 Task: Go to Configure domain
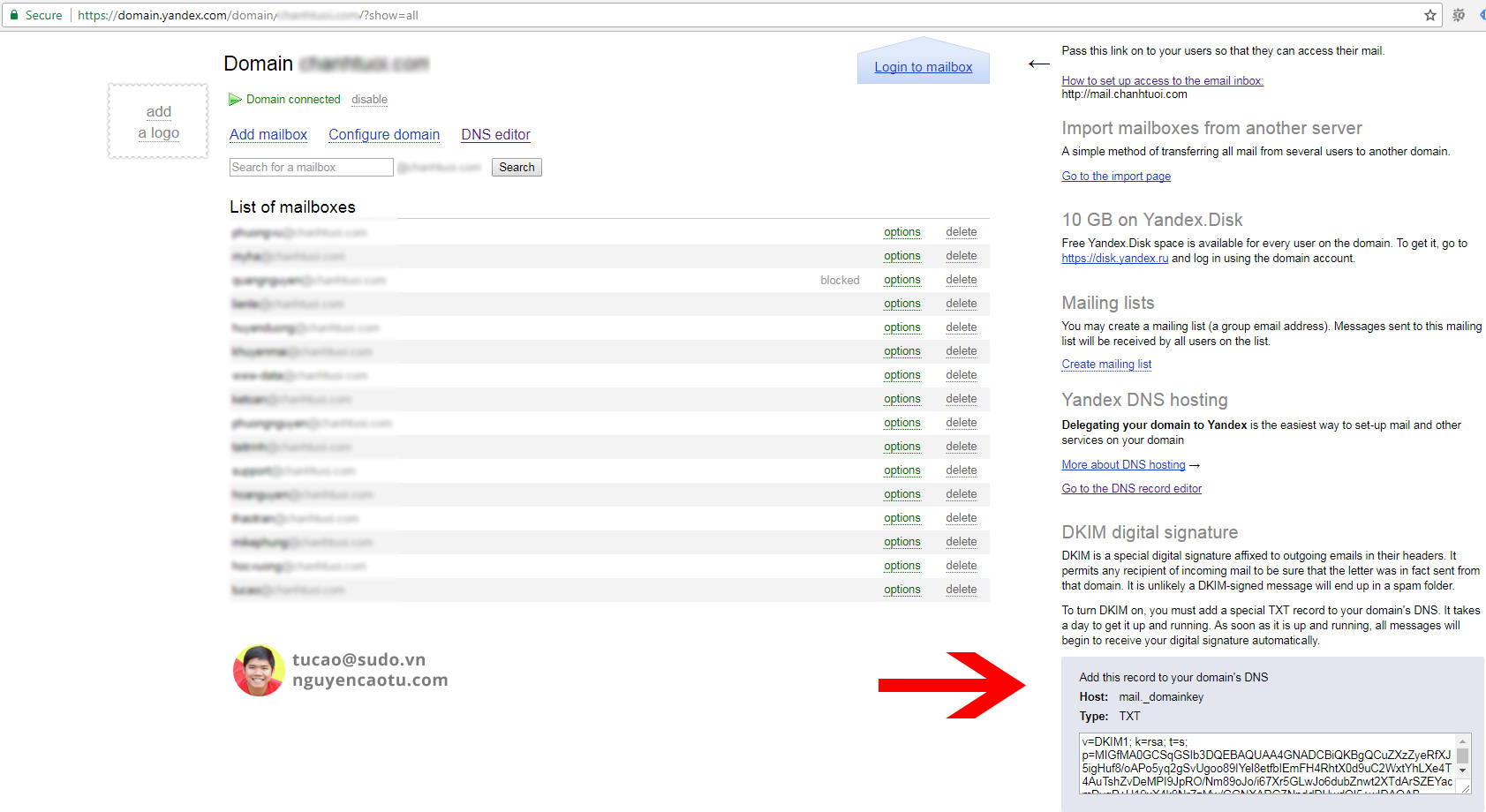pos(384,134)
